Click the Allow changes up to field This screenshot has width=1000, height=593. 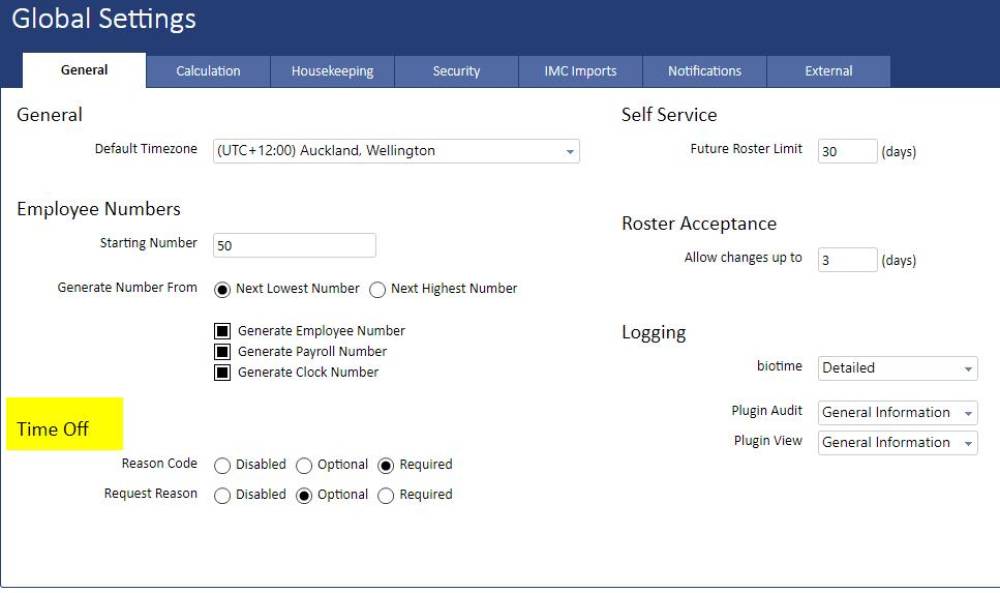[x=847, y=260]
